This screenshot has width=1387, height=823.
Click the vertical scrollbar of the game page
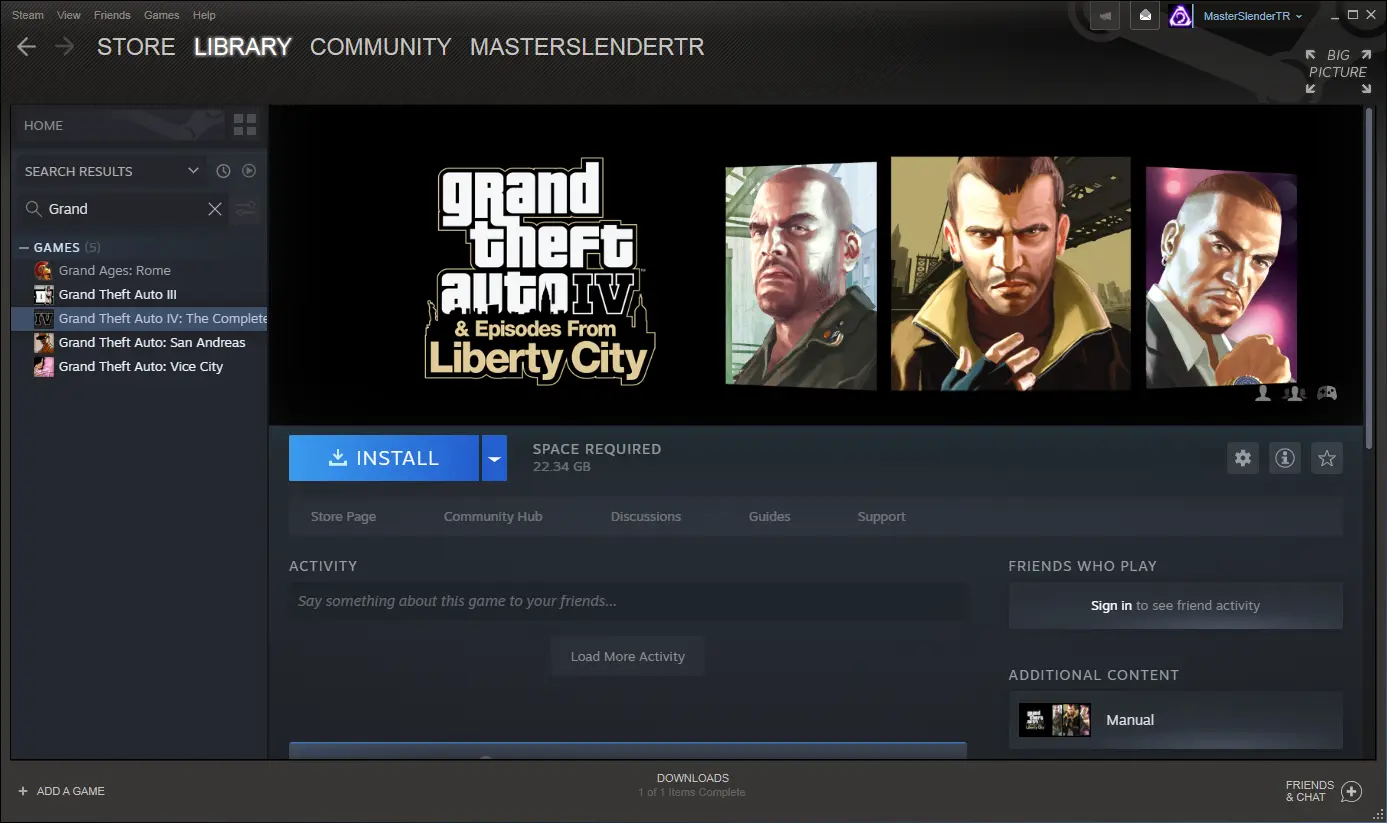click(1369, 280)
